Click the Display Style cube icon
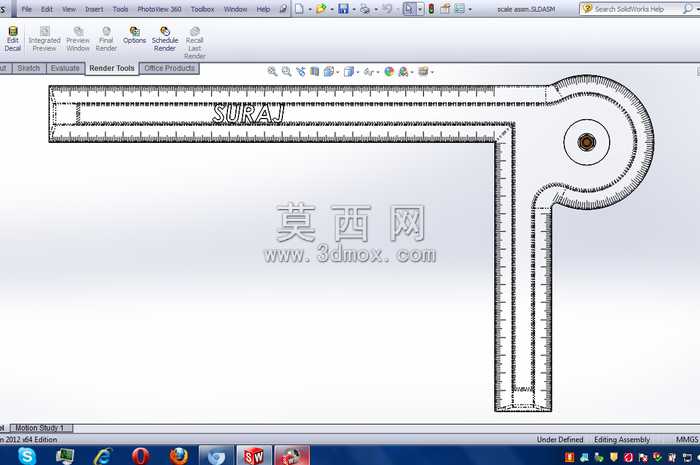Screen dimensions: 700x465 tap(349, 71)
